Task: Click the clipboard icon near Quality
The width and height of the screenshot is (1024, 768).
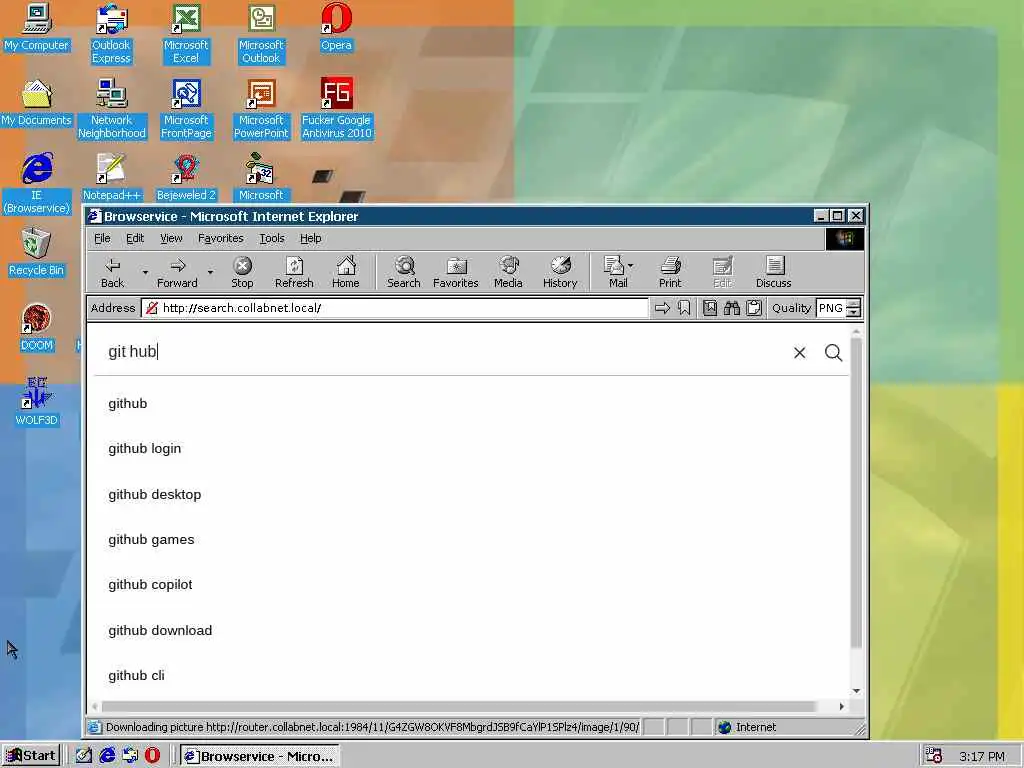Action: click(754, 308)
